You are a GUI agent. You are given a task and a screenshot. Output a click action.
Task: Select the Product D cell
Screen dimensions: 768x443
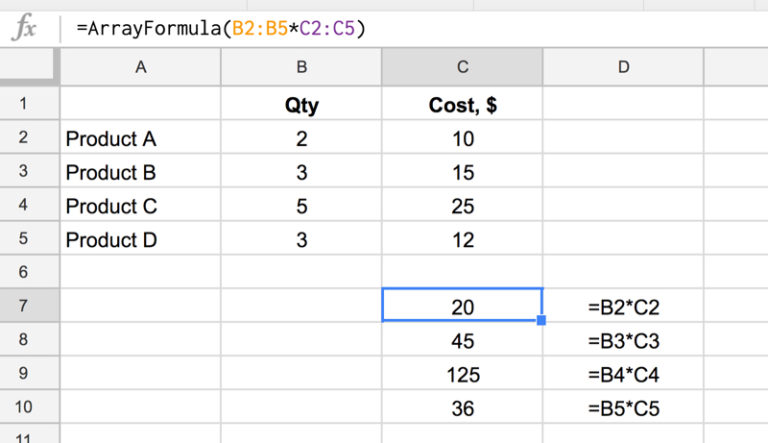[x=140, y=240]
